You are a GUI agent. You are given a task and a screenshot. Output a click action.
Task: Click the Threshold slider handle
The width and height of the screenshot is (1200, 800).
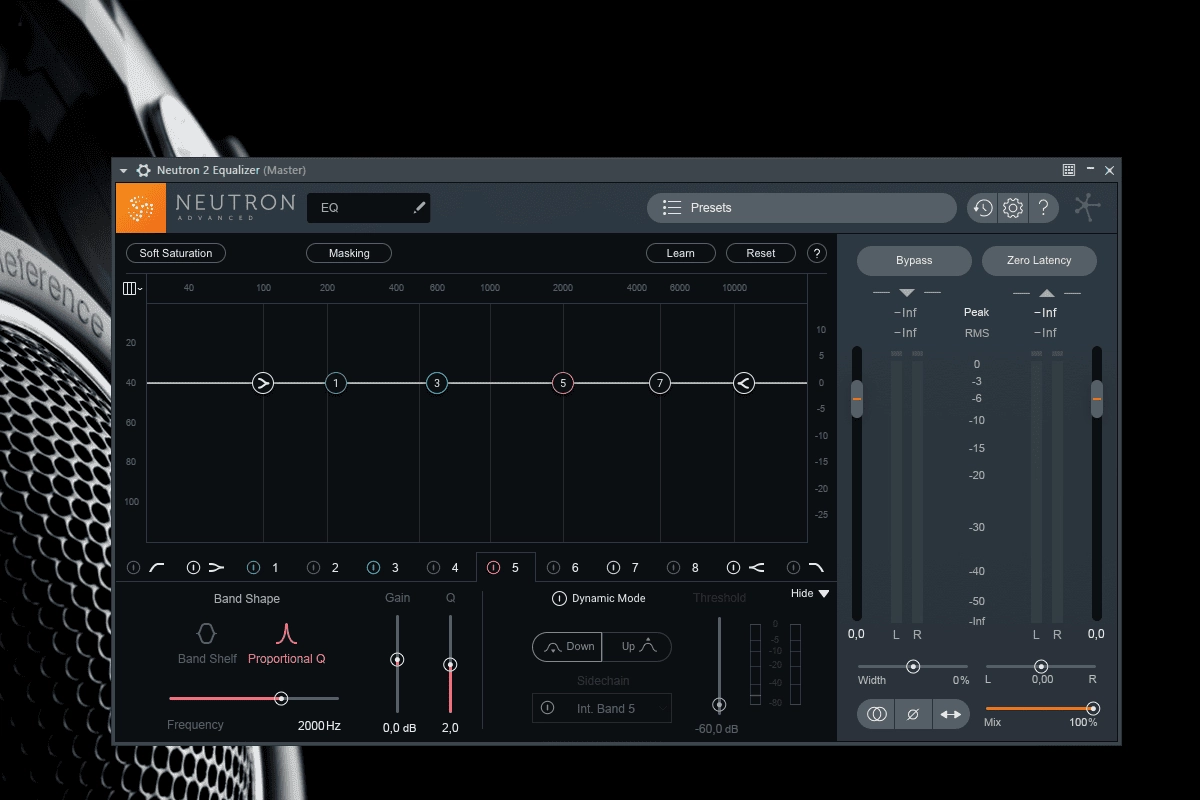(719, 705)
